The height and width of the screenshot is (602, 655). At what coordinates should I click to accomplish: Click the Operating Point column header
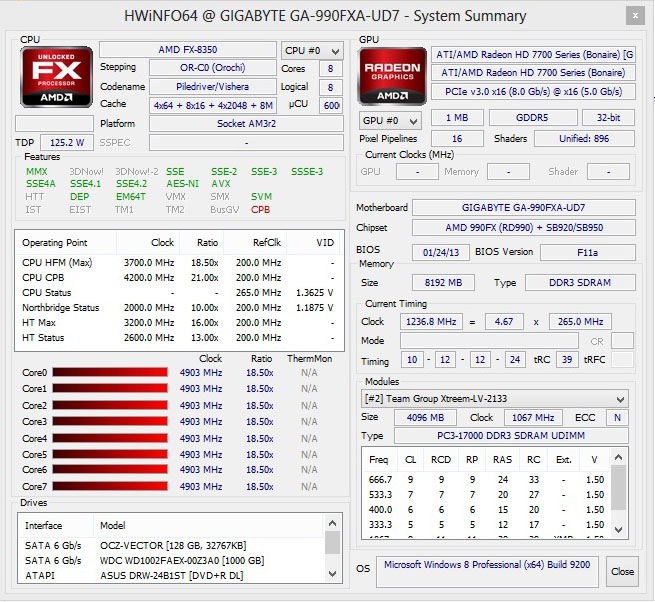click(66, 243)
